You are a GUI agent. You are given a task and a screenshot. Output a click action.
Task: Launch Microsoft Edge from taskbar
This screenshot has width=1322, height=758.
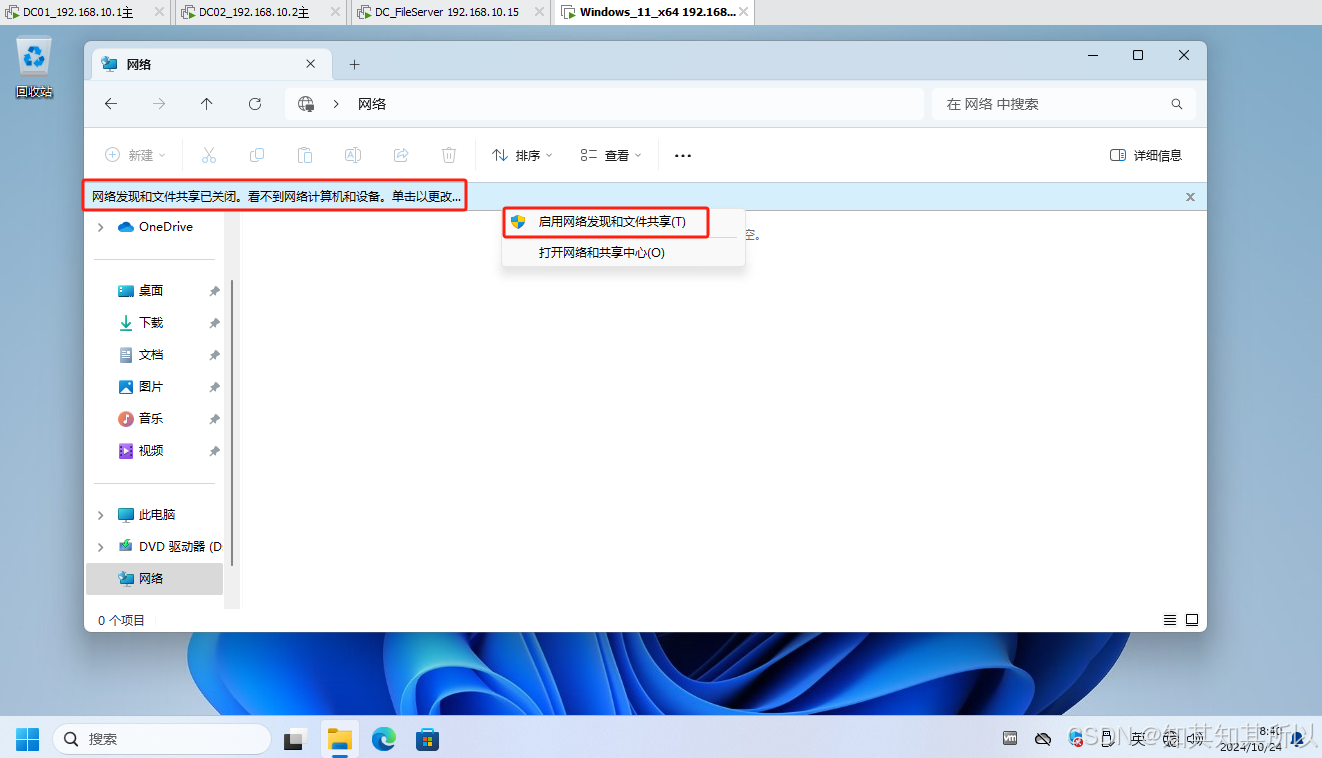[x=384, y=740]
